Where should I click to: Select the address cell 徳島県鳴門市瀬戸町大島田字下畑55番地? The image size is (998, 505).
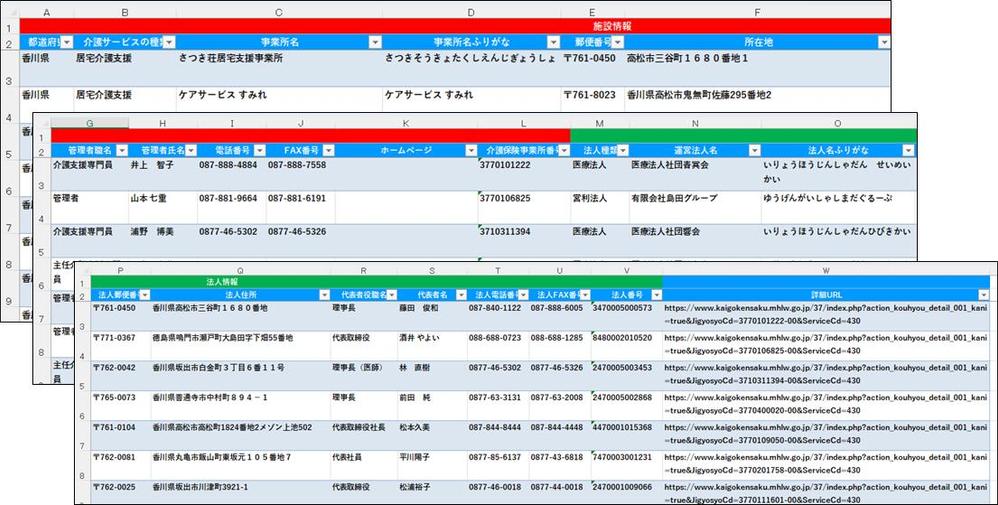[241, 344]
